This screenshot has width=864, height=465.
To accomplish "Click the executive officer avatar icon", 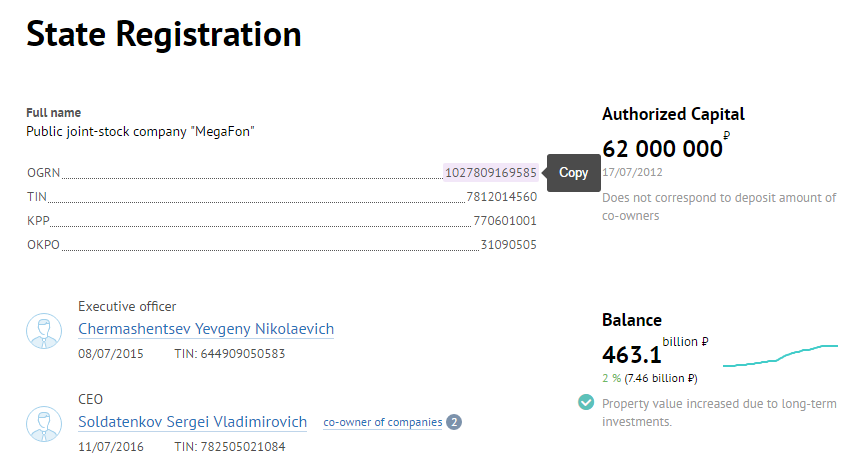I will [x=44, y=331].
